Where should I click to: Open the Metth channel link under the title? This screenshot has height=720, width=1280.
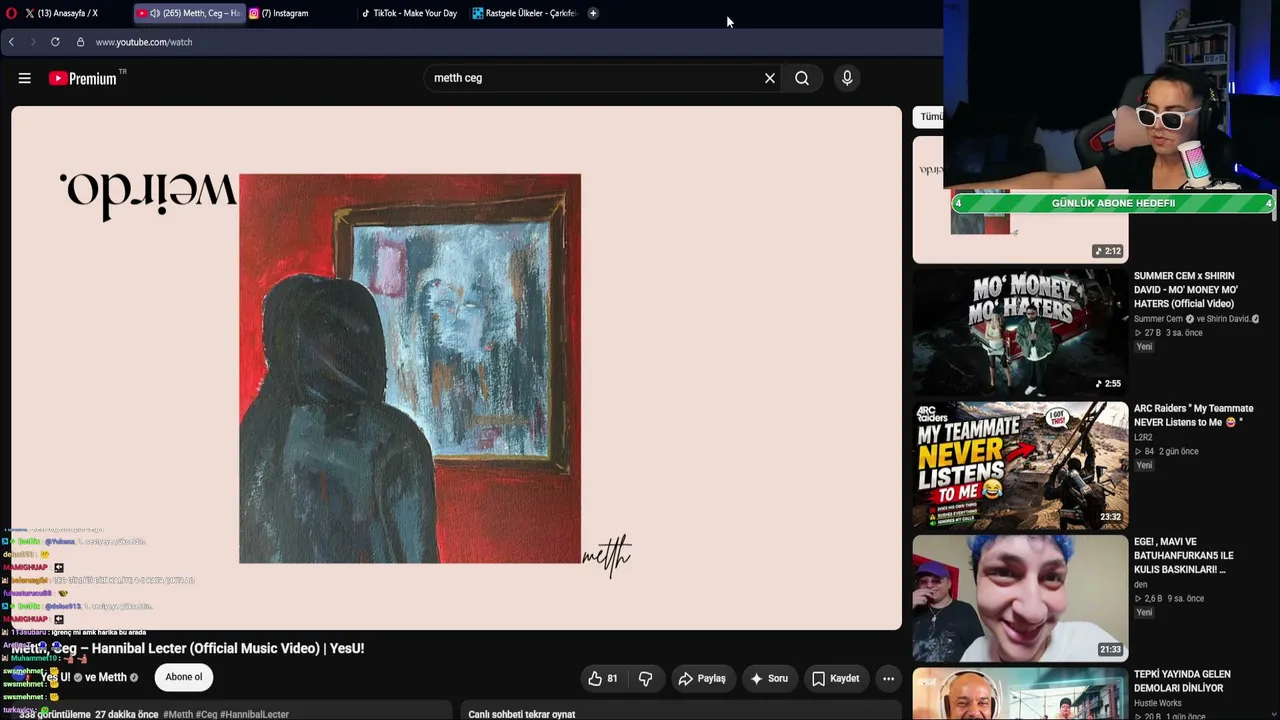[113, 677]
